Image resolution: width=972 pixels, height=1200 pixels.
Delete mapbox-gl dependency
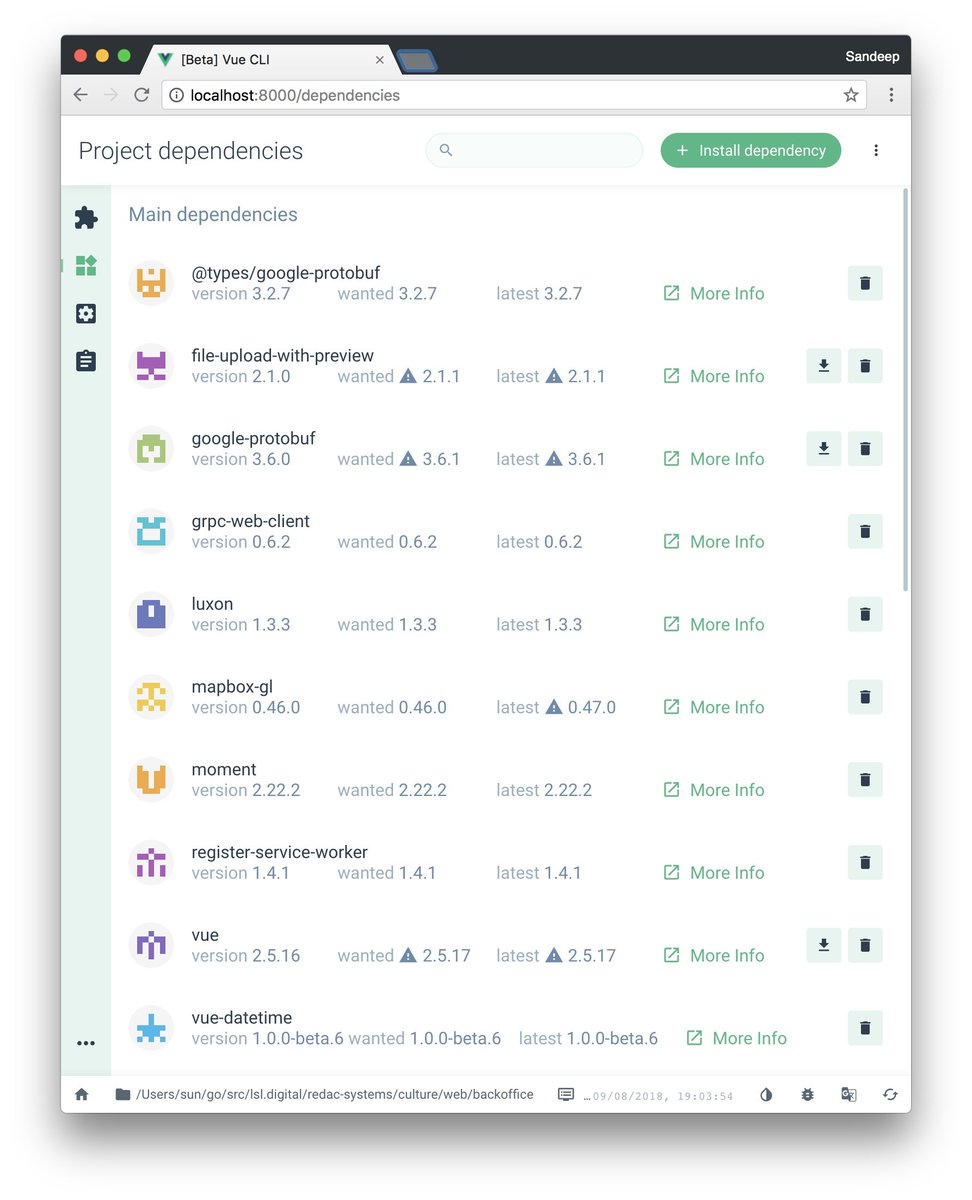(865, 697)
